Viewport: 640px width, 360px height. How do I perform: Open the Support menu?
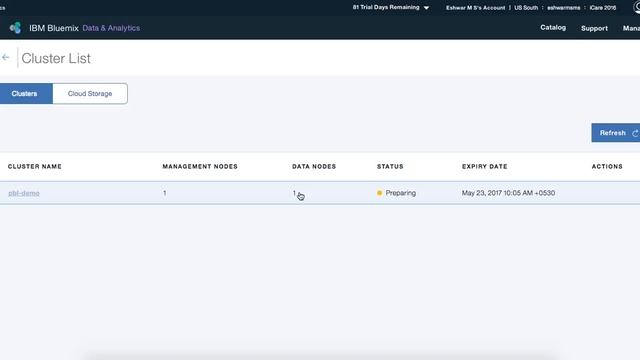coord(594,28)
